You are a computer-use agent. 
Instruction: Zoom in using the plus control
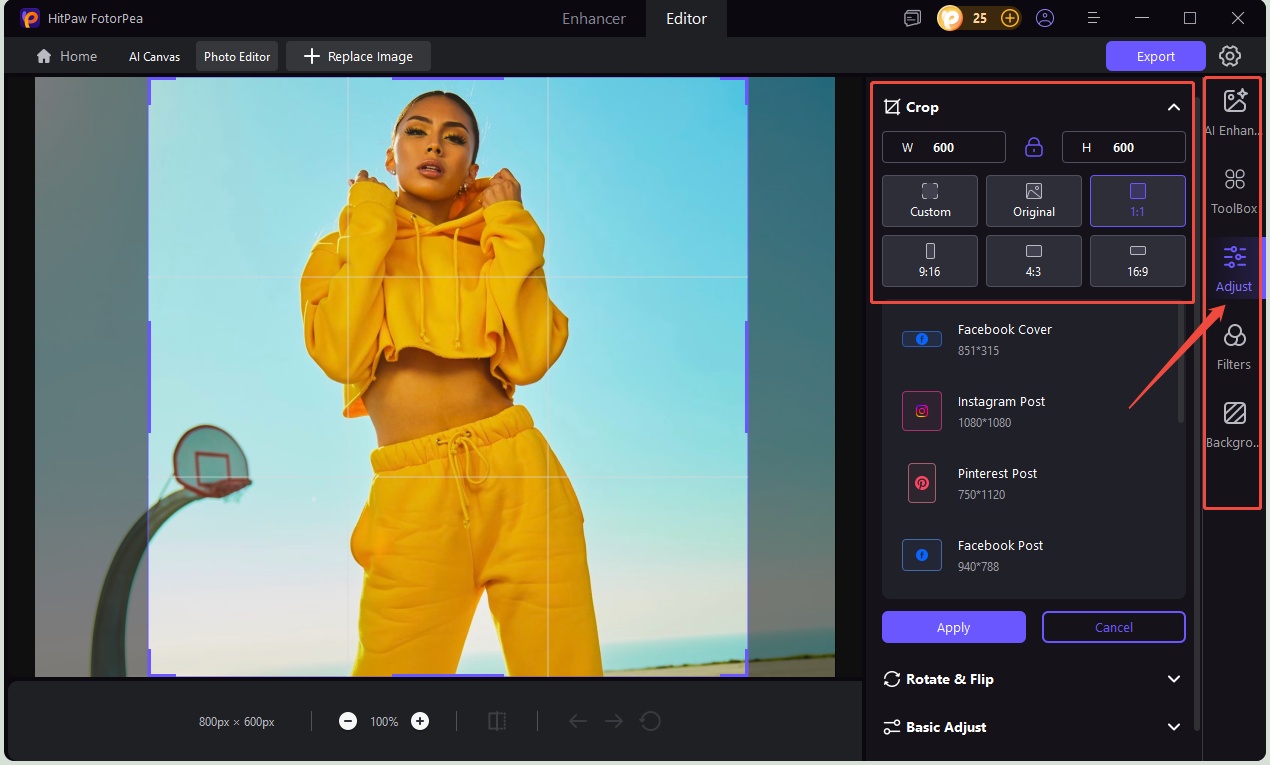click(419, 720)
